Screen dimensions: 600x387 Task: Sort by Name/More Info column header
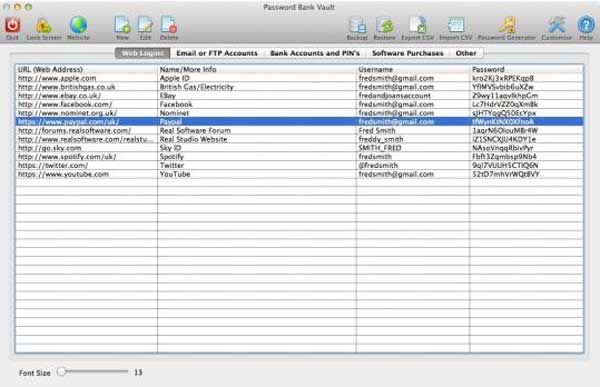click(x=257, y=69)
